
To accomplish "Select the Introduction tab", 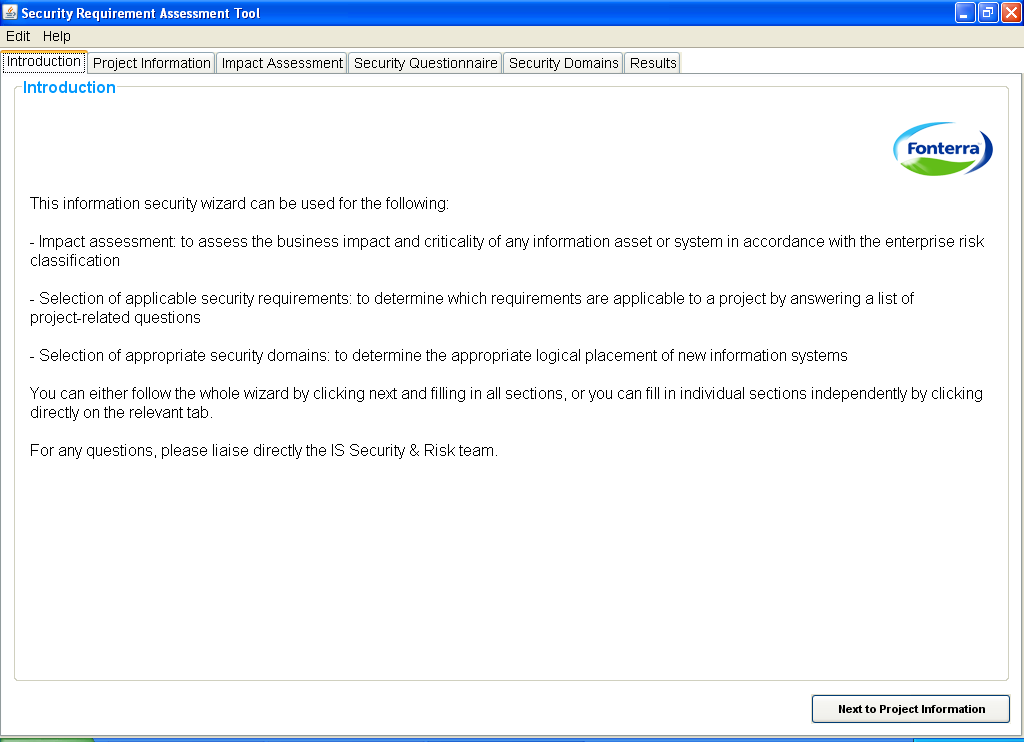I will point(44,62).
